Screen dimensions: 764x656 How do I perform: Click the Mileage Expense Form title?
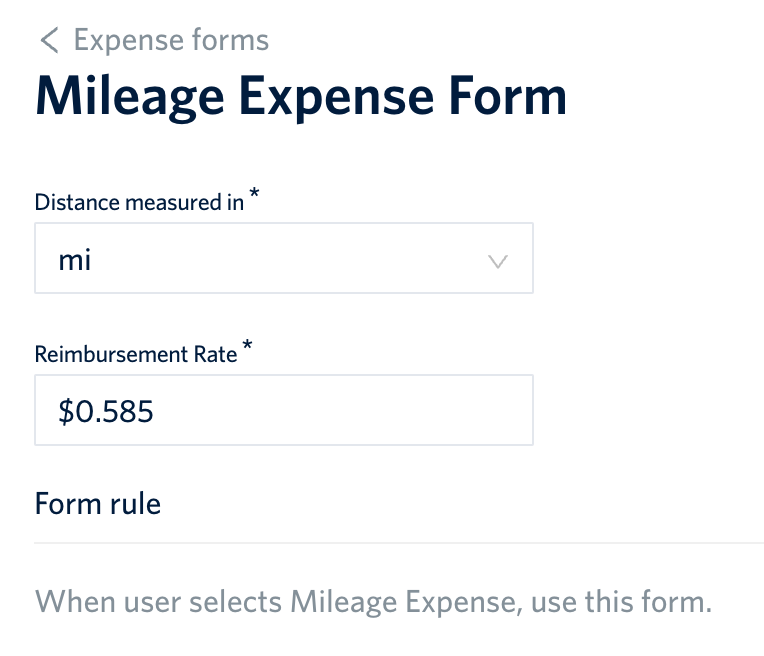301,97
